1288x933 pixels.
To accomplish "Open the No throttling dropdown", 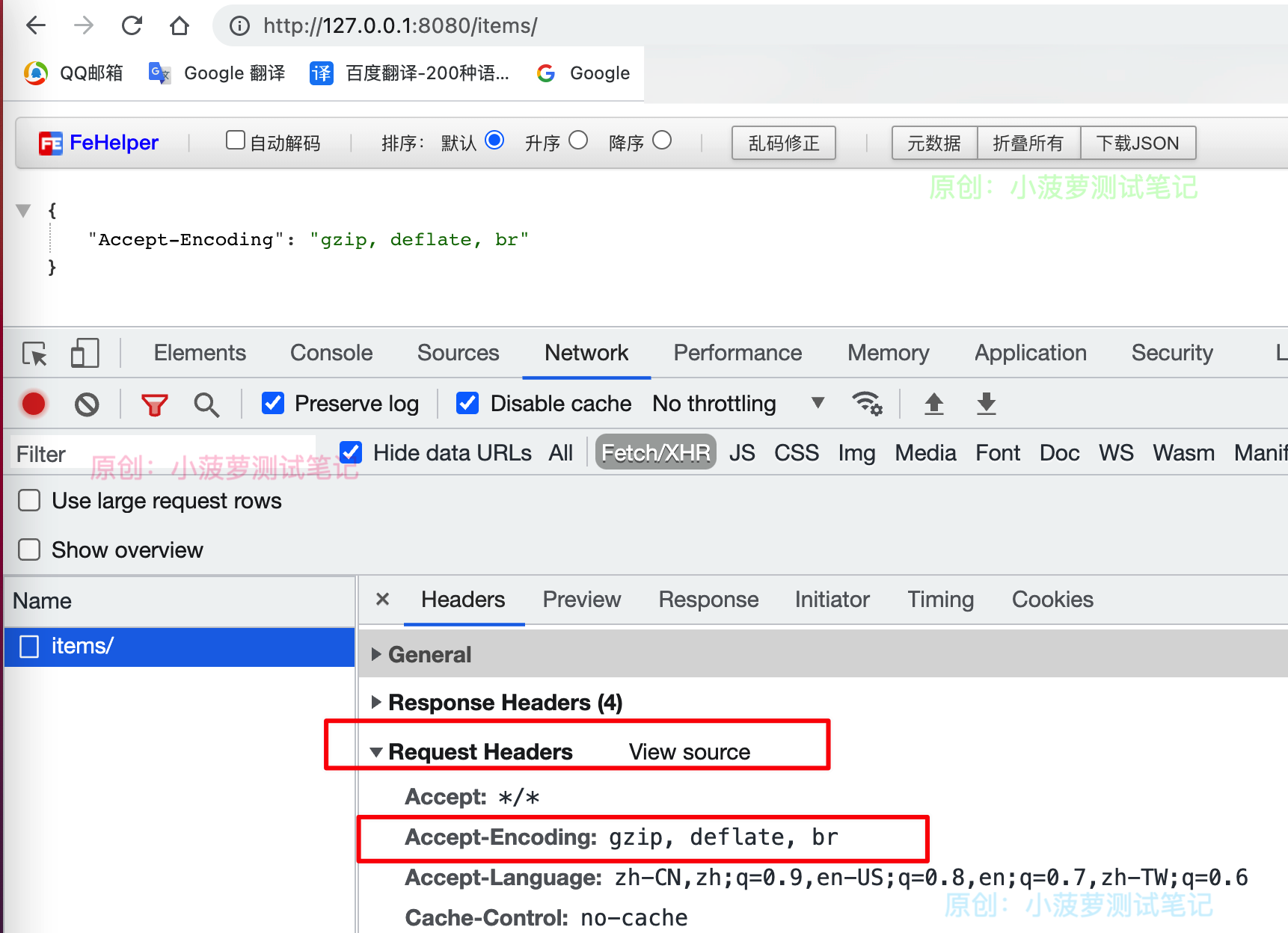I will pyautogui.click(x=738, y=404).
